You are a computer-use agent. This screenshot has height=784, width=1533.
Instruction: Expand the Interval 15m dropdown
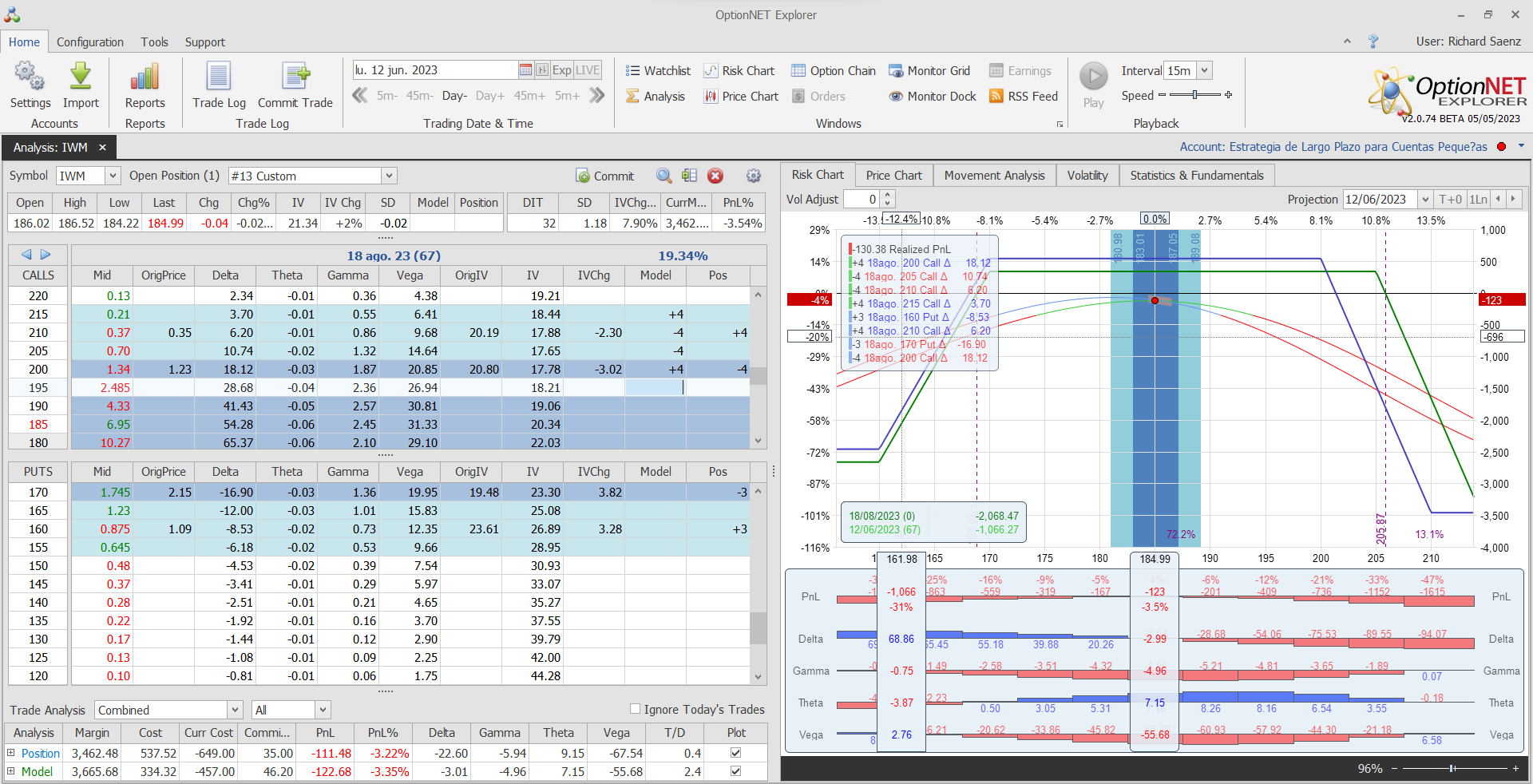coord(1204,71)
